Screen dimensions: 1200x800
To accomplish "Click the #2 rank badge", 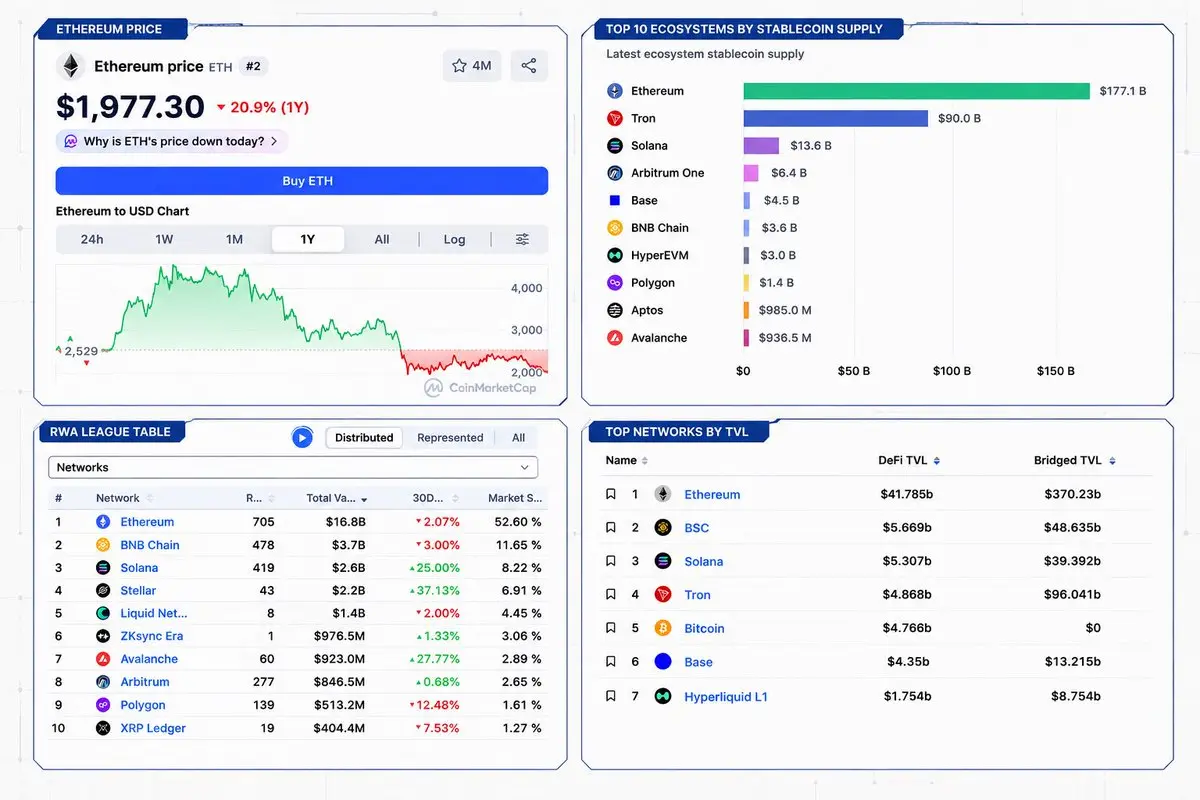I will tap(253, 66).
